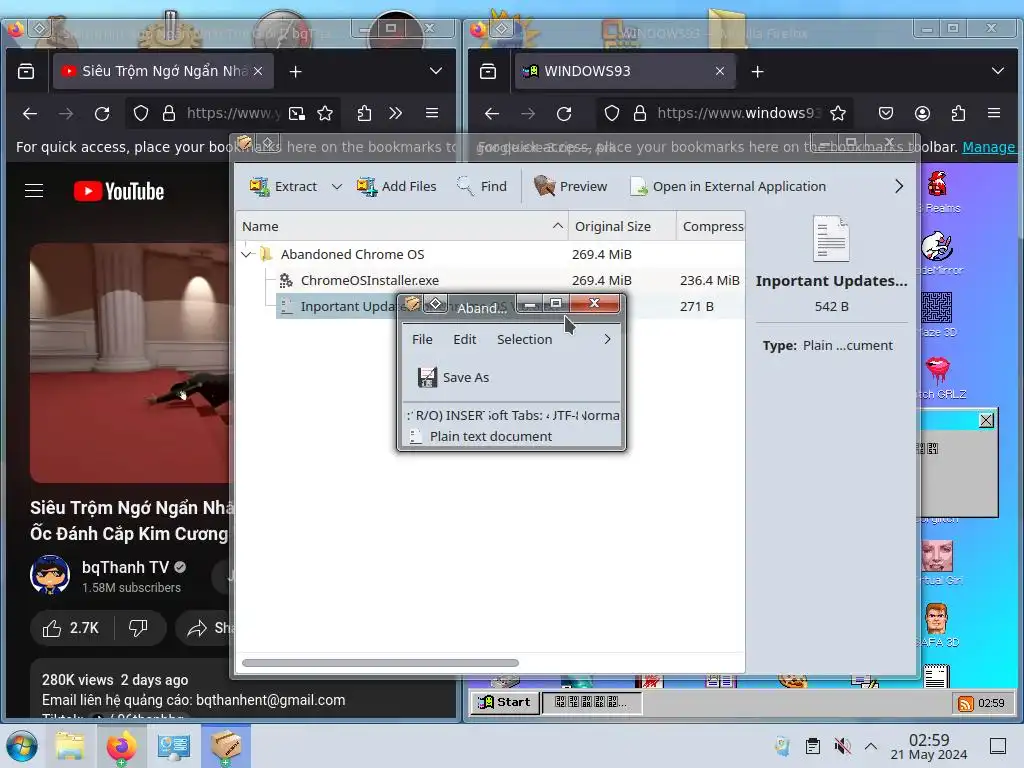Click Open in External Application
Viewport: 1024px width, 768px height.
pyautogui.click(x=728, y=187)
